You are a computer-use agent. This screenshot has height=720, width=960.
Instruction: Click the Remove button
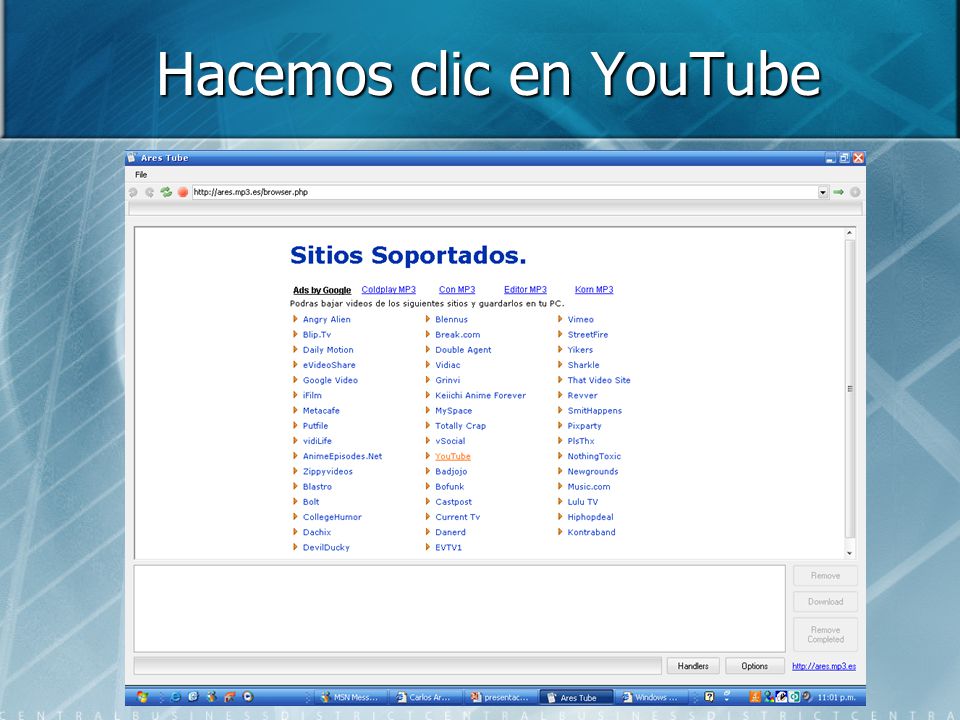825,576
